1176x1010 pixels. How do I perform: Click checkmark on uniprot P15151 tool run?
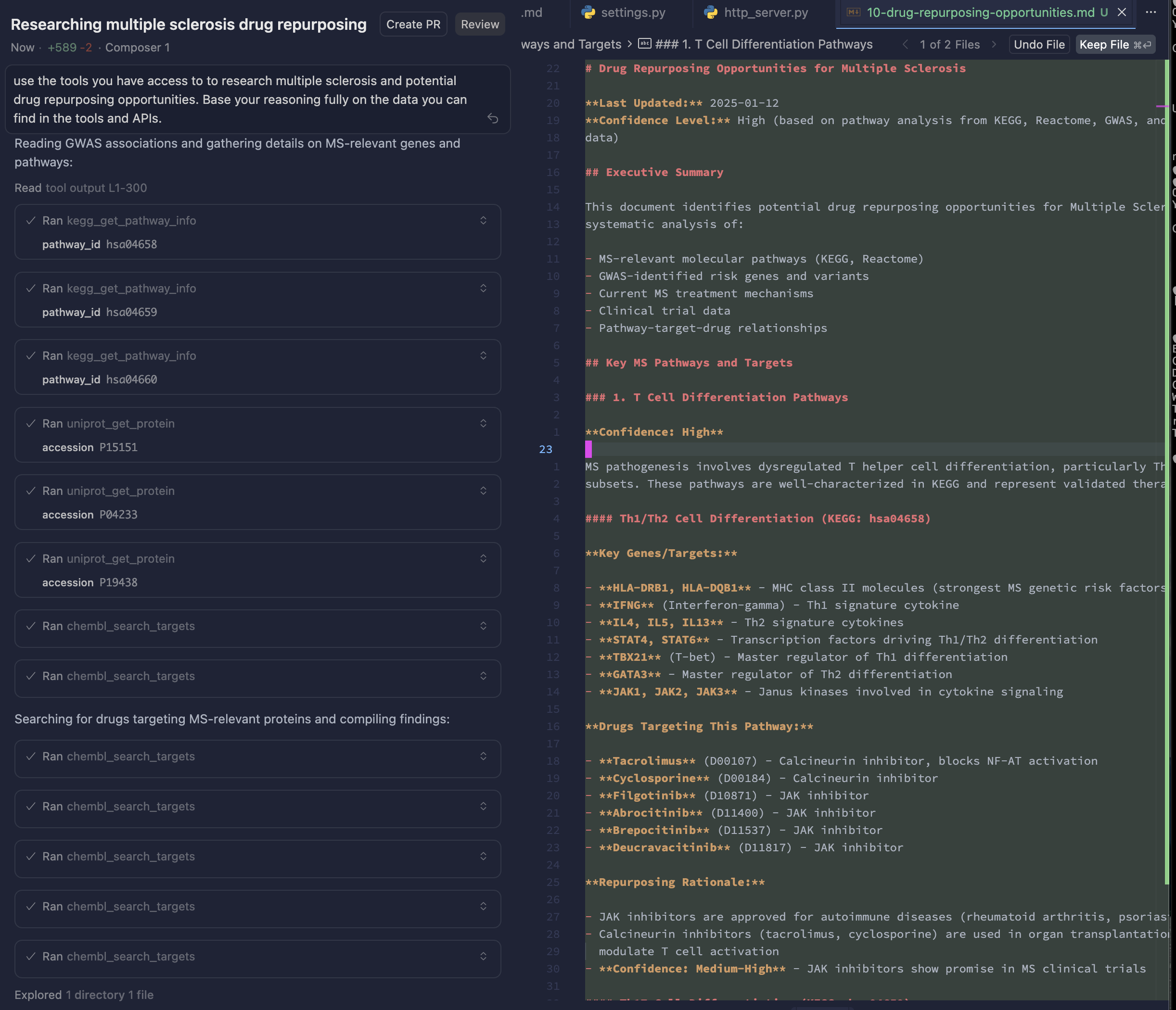(31, 423)
